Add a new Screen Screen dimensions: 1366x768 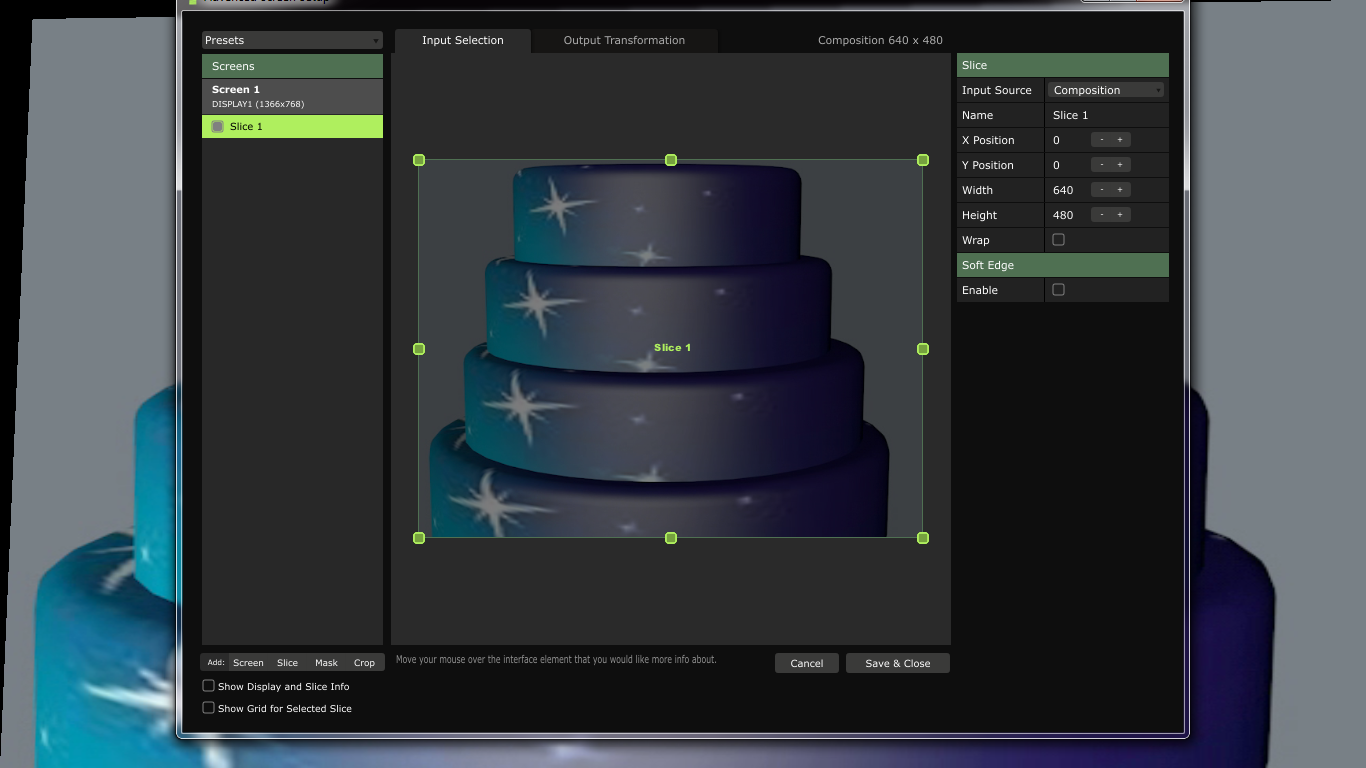(x=248, y=663)
